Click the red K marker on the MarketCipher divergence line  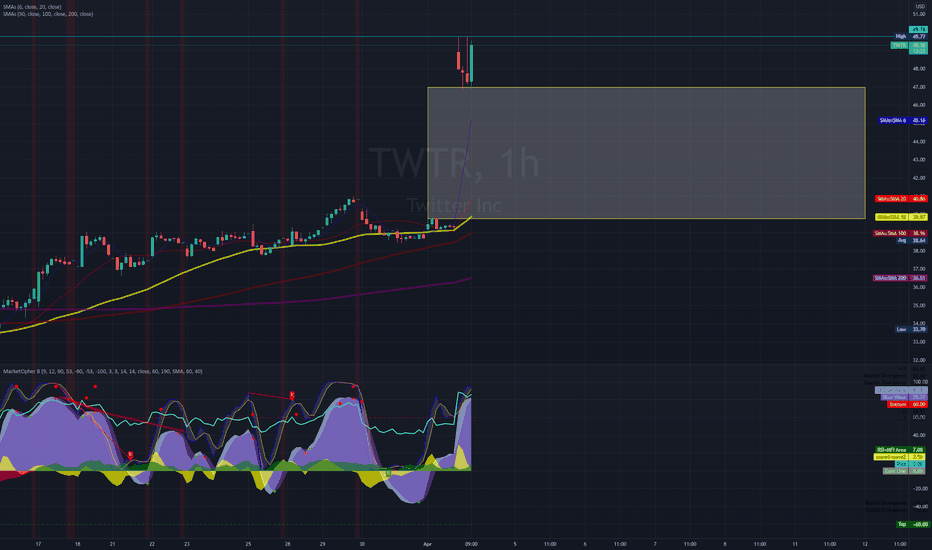coord(292,395)
